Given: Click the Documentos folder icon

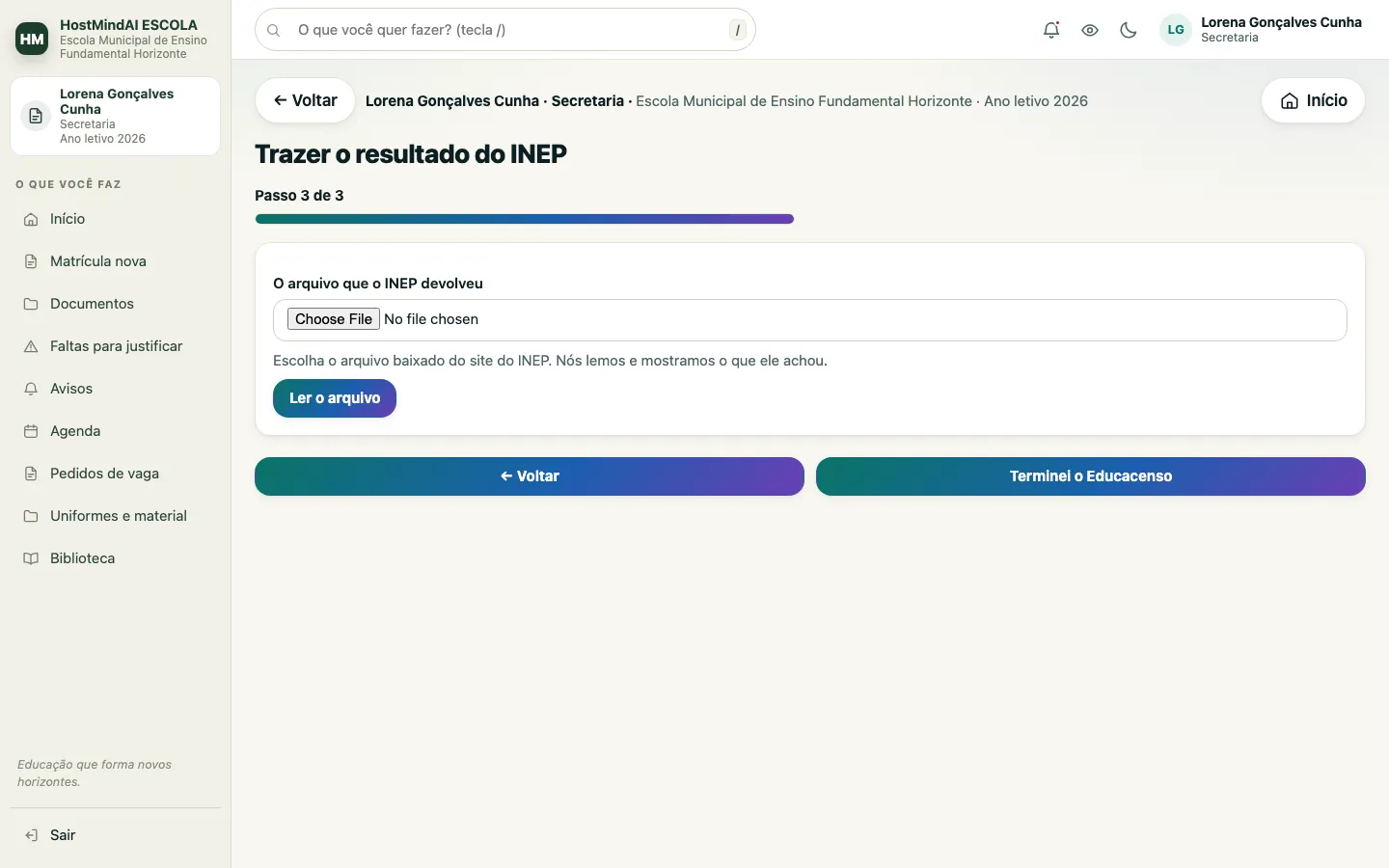Looking at the screenshot, I should [x=31, y=304].
